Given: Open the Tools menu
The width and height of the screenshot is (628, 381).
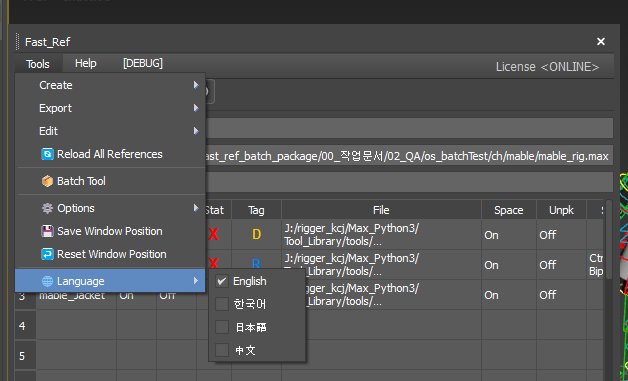Looking at the screenshot, I should [x=38, y=64].
